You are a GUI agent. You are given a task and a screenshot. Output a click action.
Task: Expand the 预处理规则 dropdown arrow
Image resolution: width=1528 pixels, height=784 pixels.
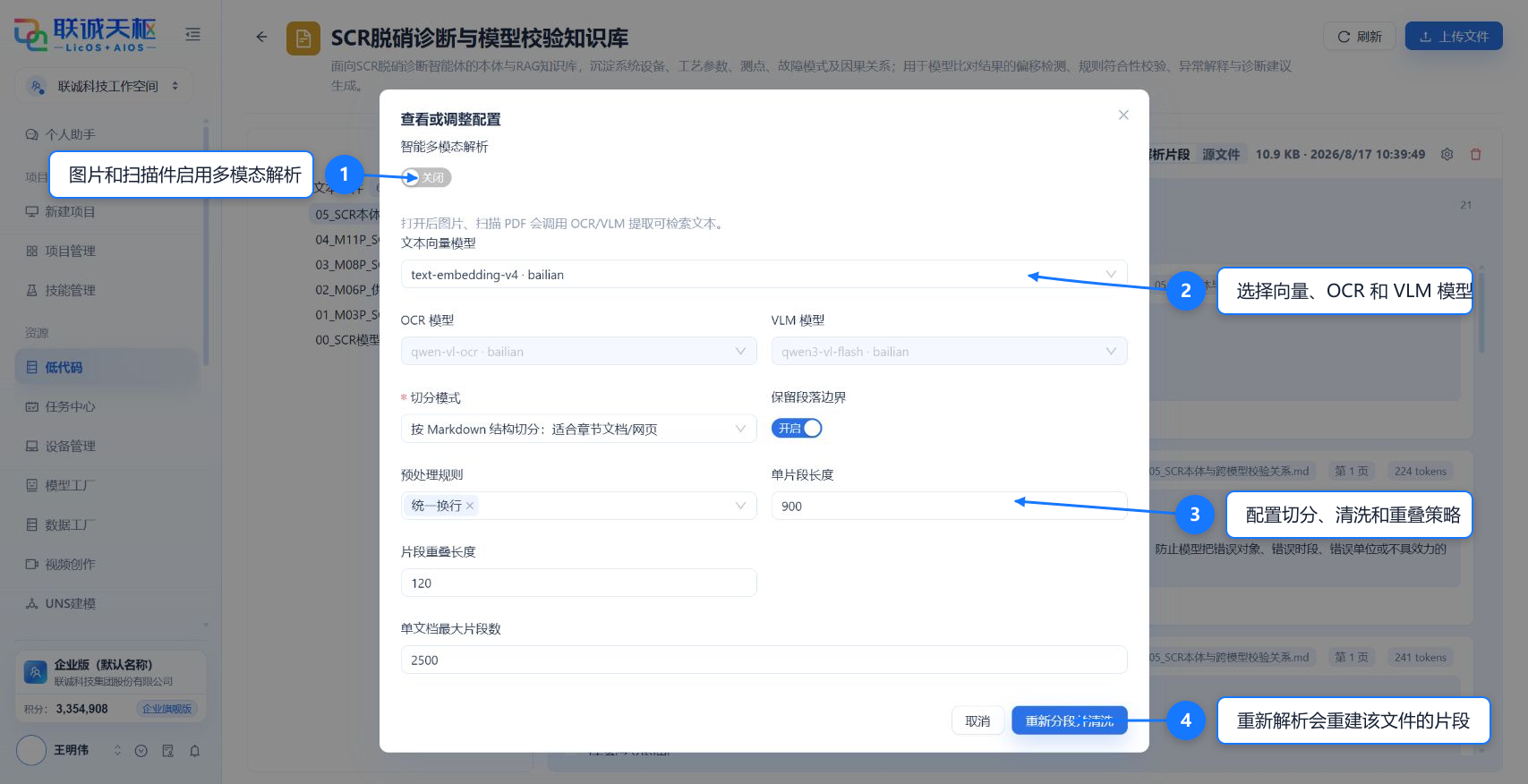740,506
